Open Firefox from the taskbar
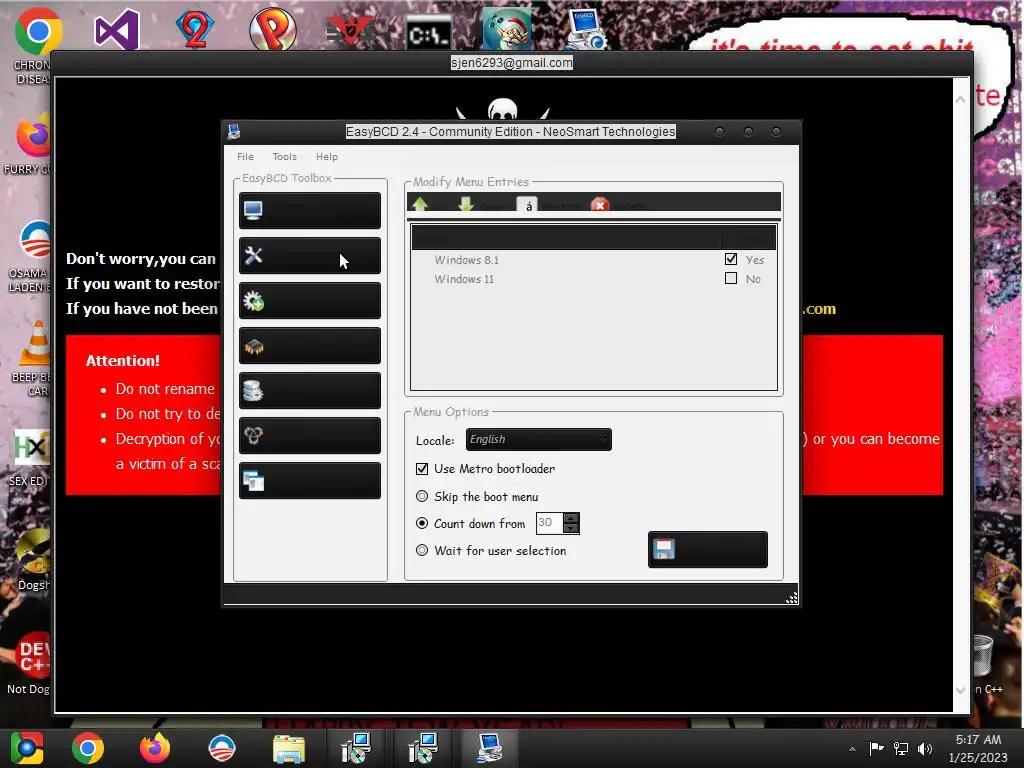This screenshot has width=1024, height=768. [x=155, y=748]
